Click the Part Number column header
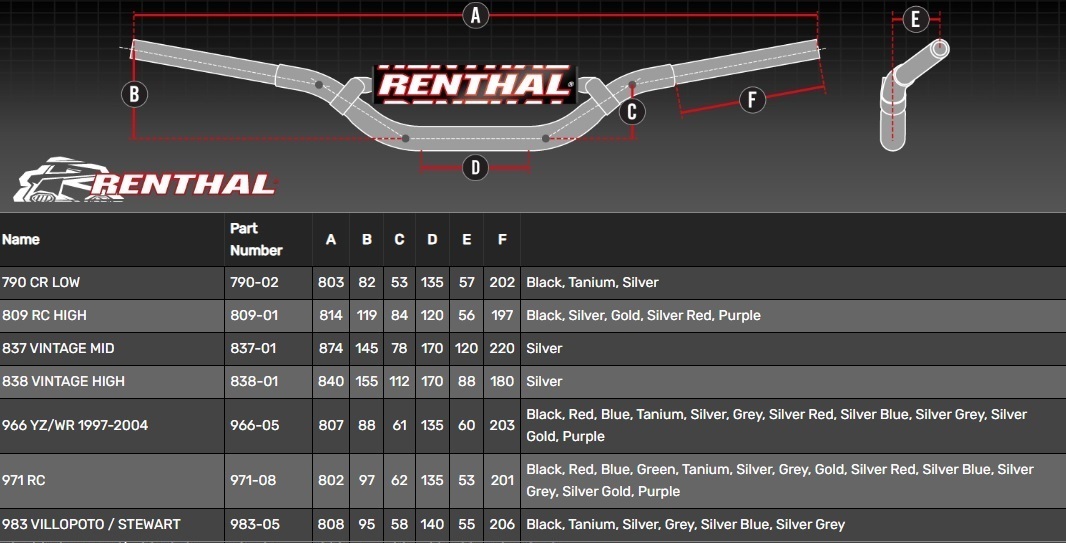Viewport: 1066px width, 543px height. point(256,240)
